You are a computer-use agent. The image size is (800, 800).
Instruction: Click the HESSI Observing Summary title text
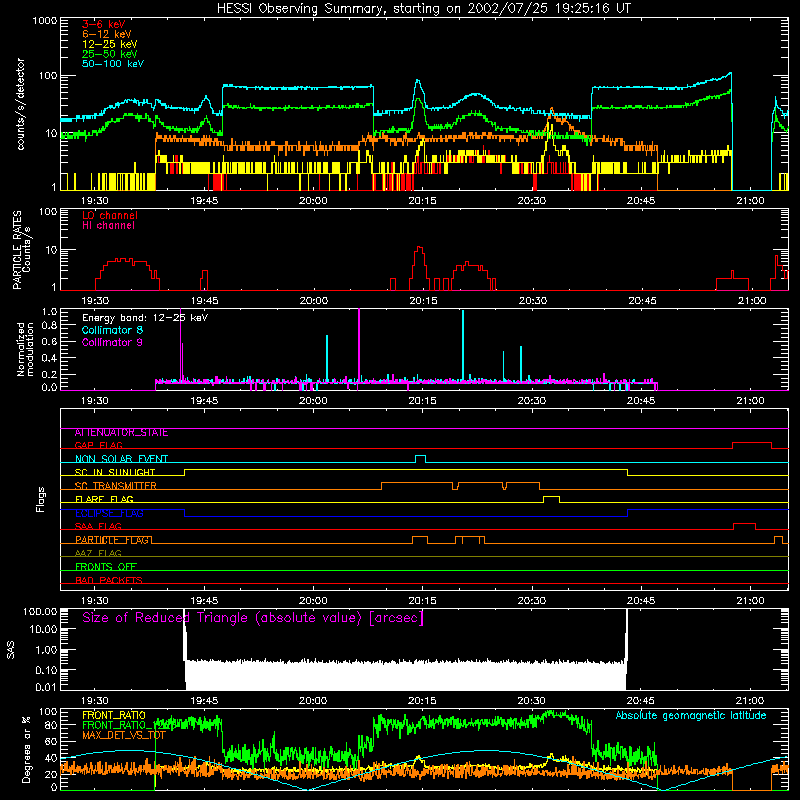click(x=424, y=9)
